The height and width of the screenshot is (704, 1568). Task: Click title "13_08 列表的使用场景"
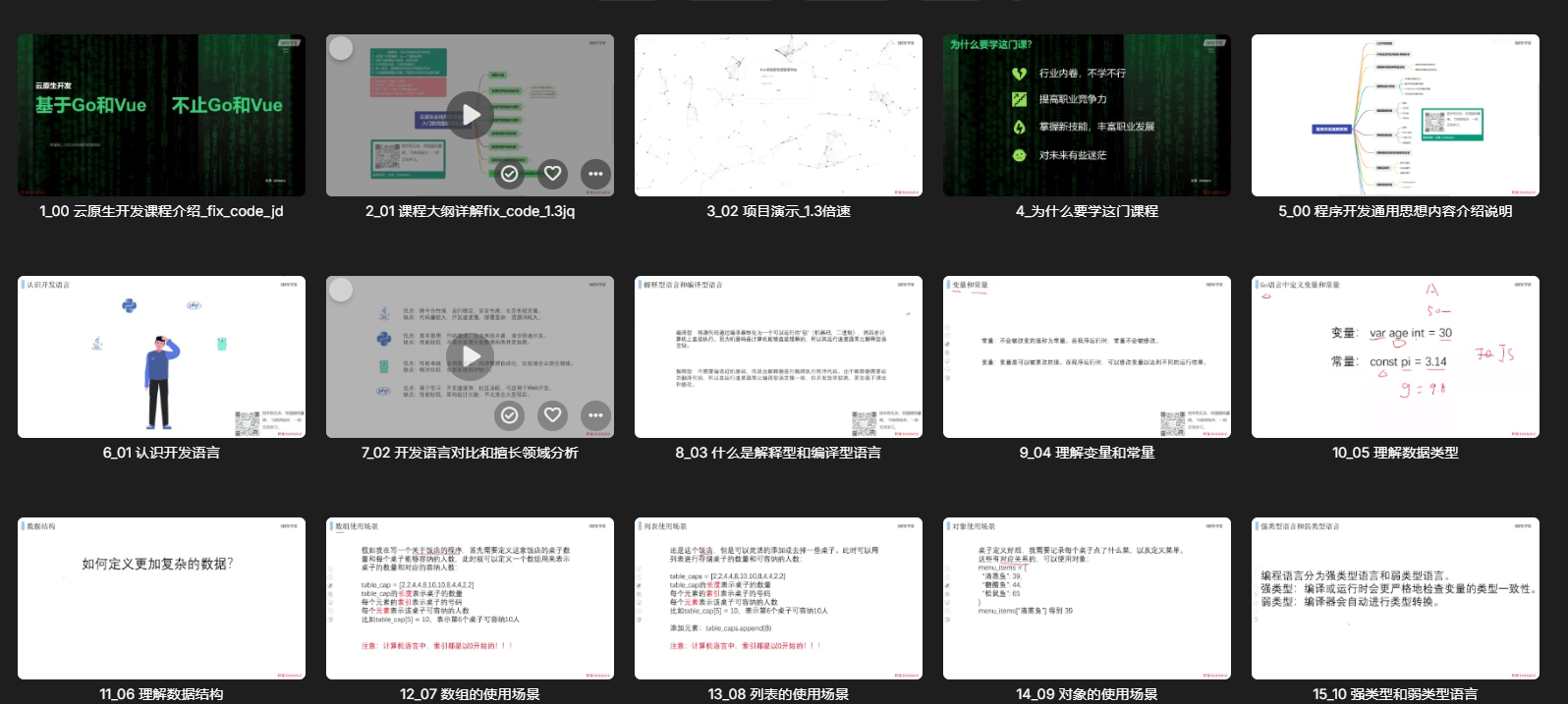[x=778, y=694]
